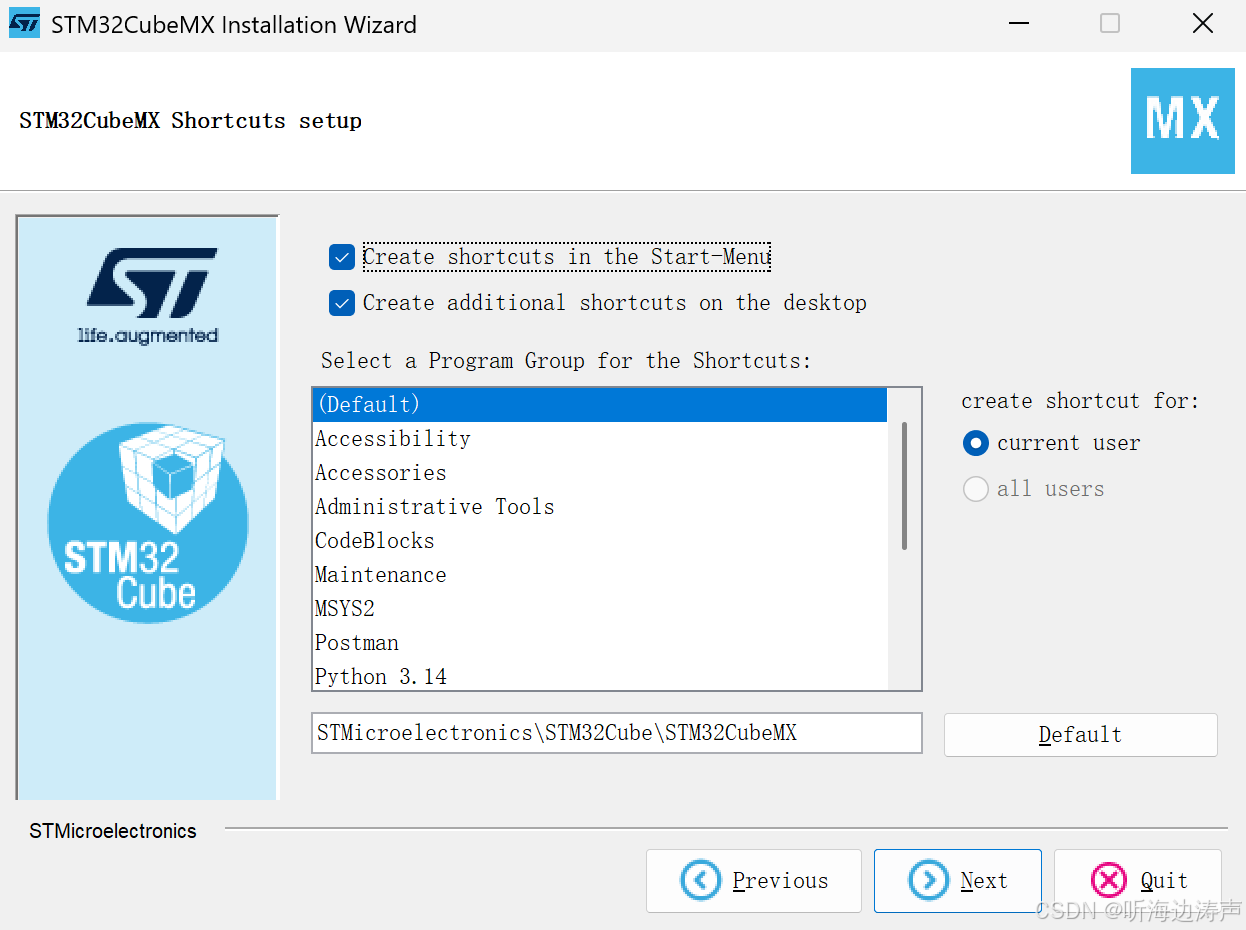Pick Python 3.14 program group
Image resolution: width=1246 pixels, height=930 pixels.
(x=600, y=676)
